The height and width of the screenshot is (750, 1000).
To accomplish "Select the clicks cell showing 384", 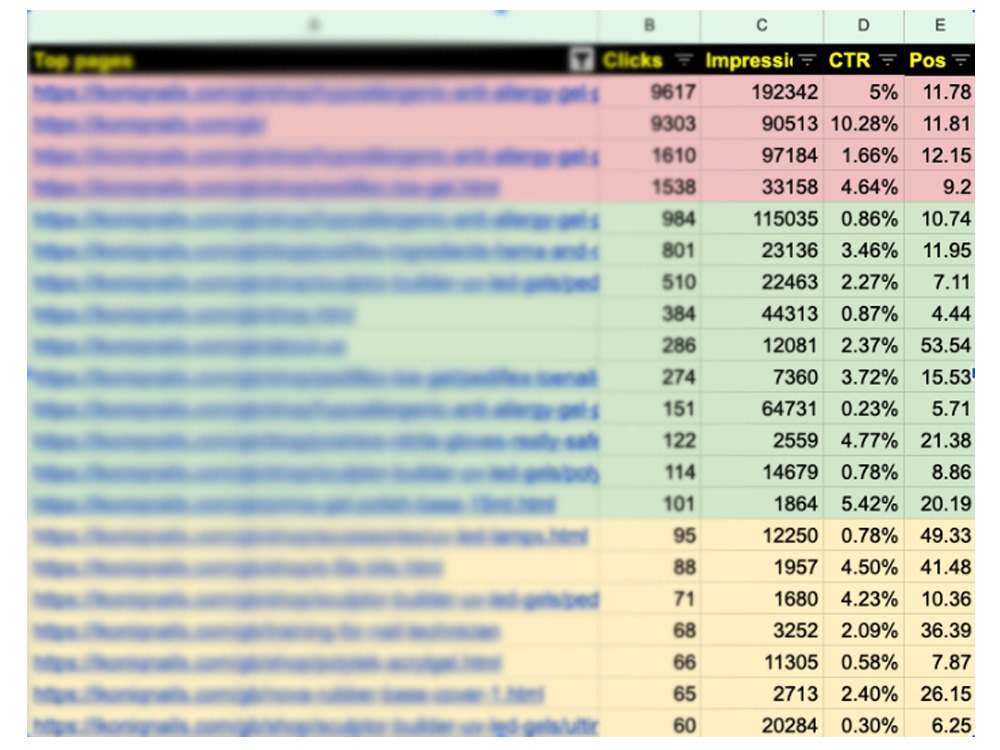I will (x=649, y=314).
